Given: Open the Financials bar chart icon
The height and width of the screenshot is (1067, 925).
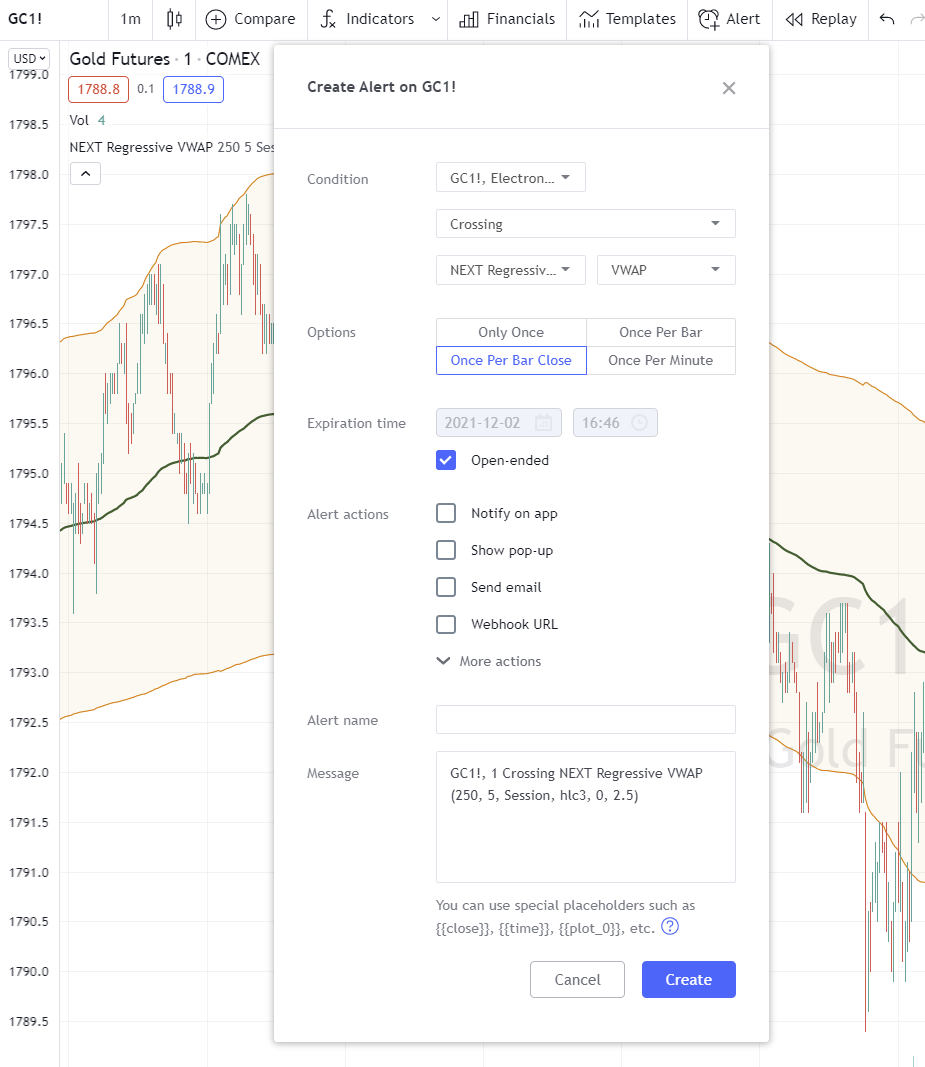Looking at the screenshot, I should (x=468, y=19).
